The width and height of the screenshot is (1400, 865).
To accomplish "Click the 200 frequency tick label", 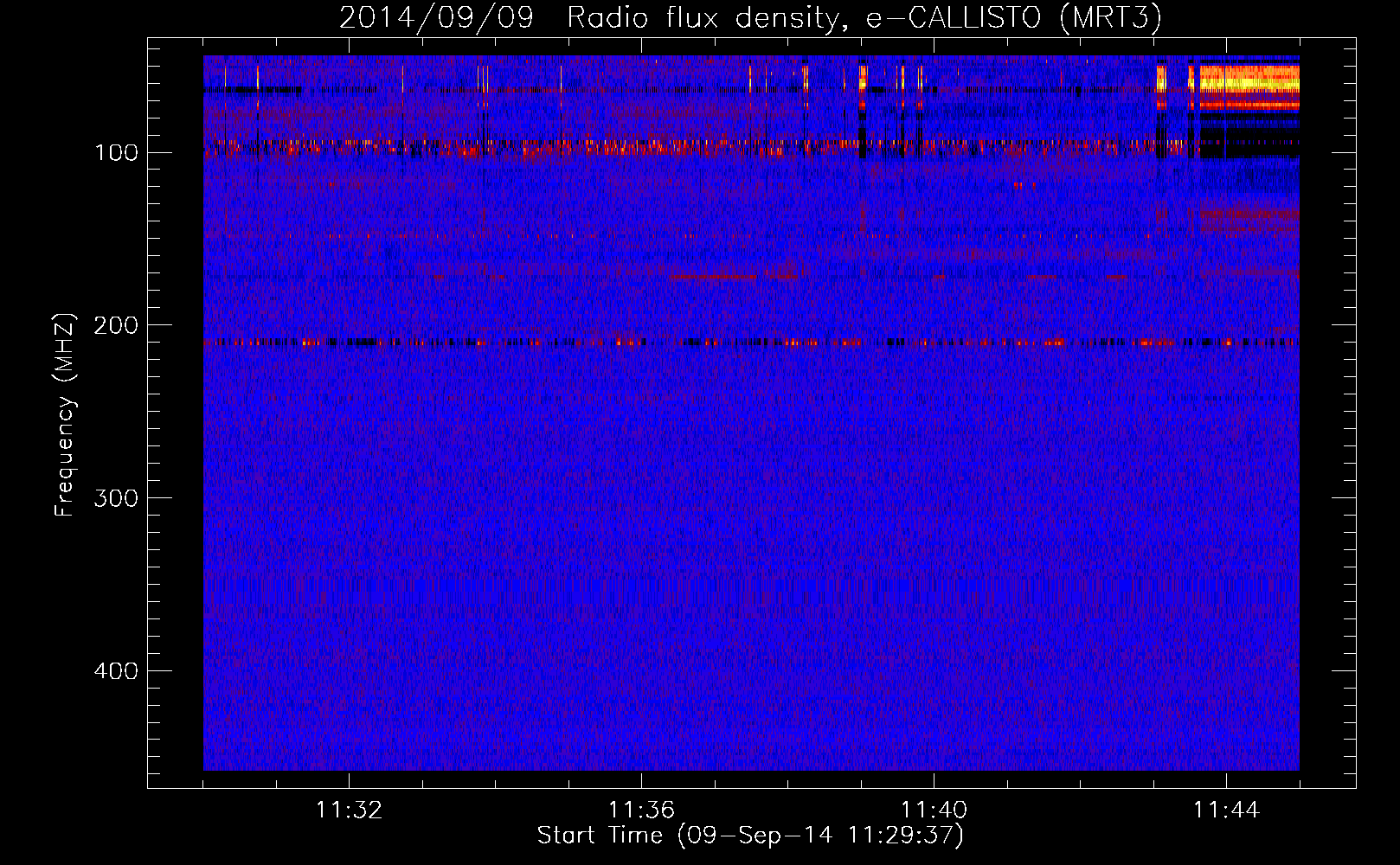I will [x=116, y=325].
